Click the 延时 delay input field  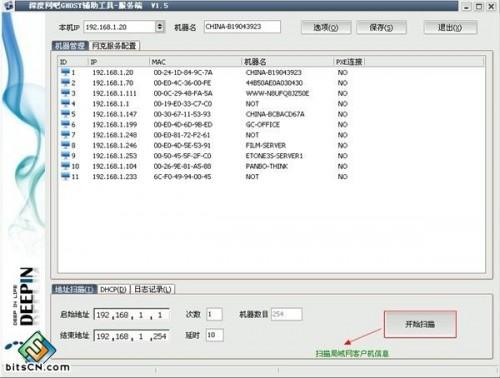[214, 335]
